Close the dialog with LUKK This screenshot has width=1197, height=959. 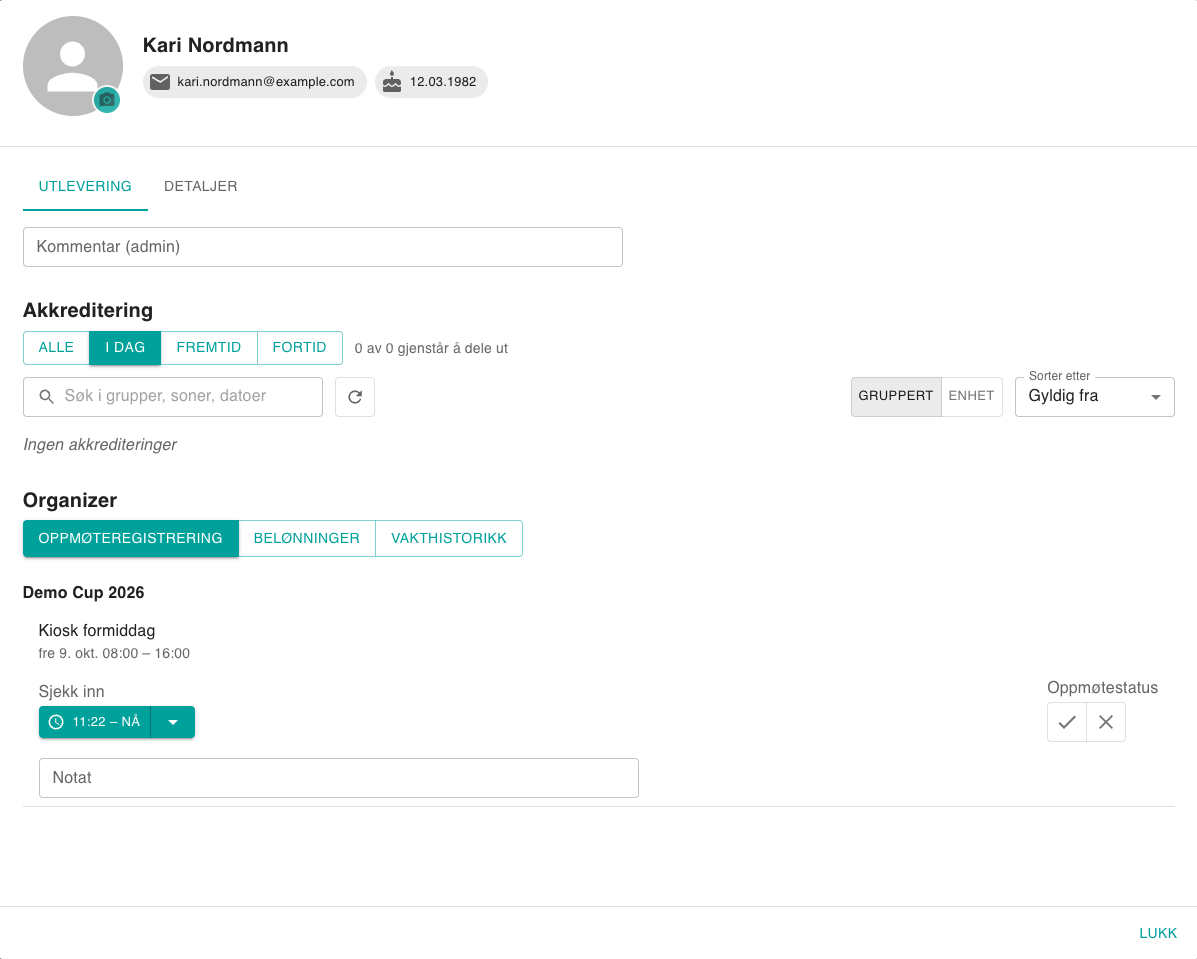click(1158, 933)
